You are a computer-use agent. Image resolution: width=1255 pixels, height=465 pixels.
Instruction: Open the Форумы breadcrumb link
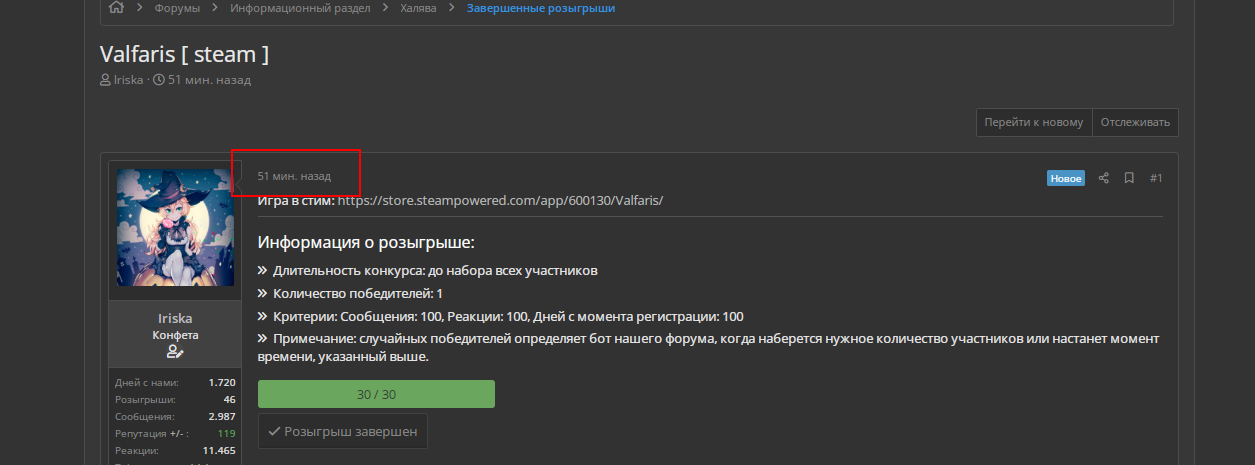tap(177, 8)
